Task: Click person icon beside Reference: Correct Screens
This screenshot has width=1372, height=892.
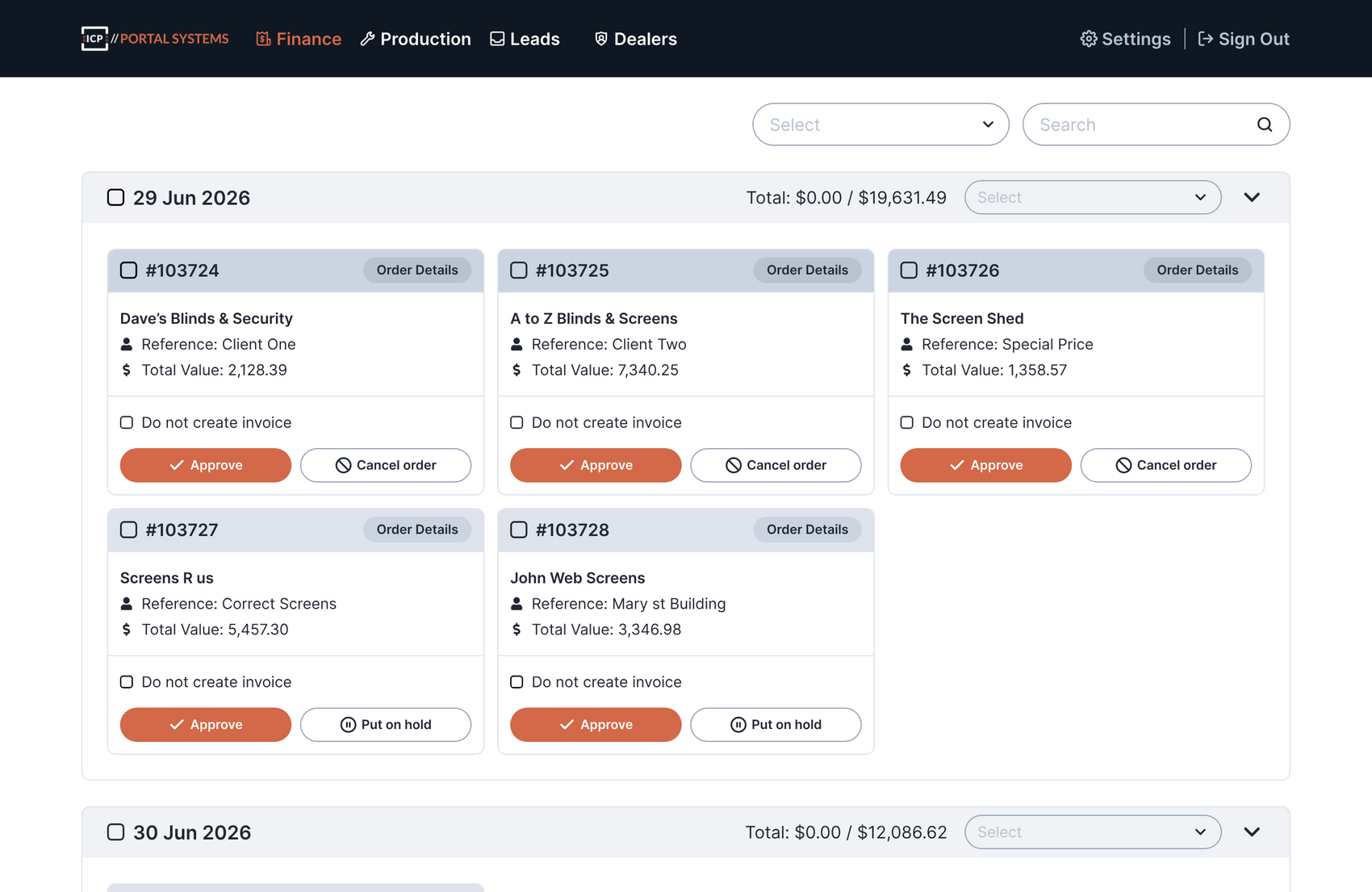Action: (x=127, y=604)
